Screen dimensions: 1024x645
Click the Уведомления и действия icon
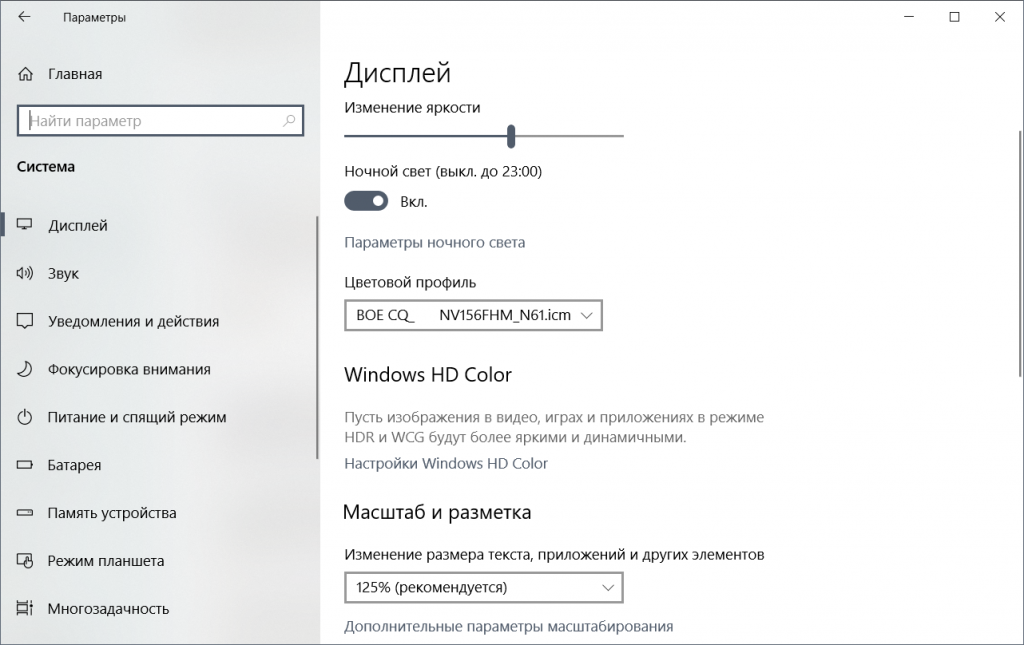26,321
